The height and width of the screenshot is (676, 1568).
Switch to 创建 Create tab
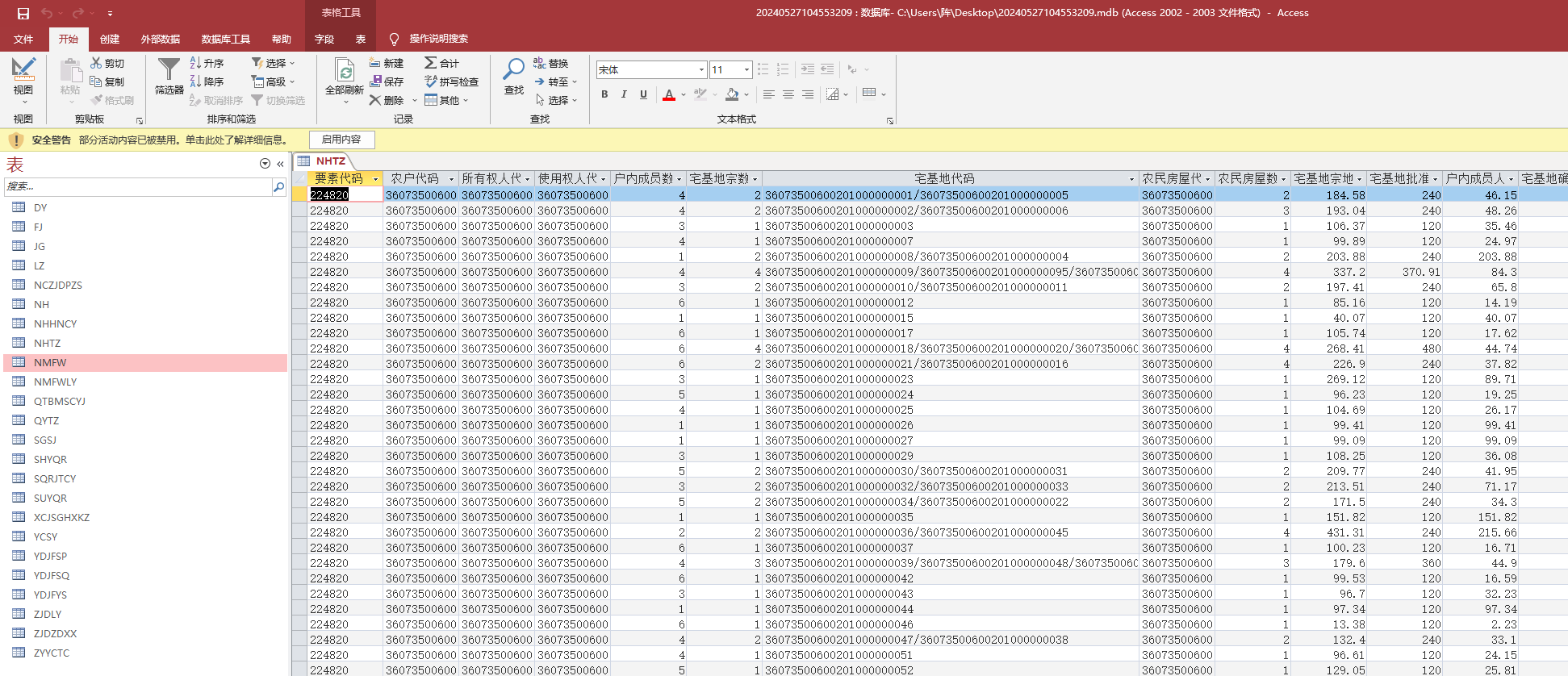tap(110, 39)
